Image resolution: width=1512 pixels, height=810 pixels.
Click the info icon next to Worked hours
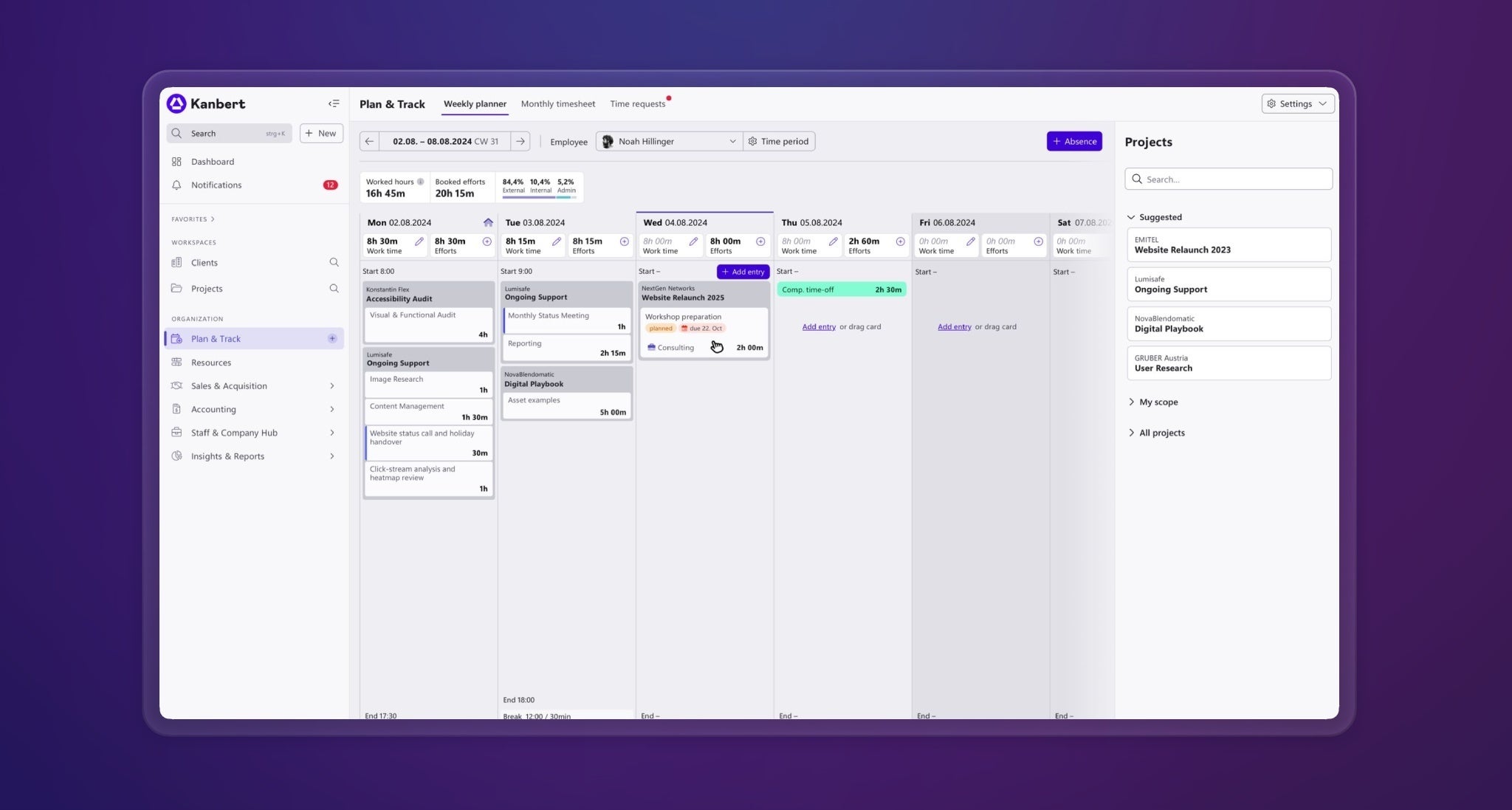point(420,182)
